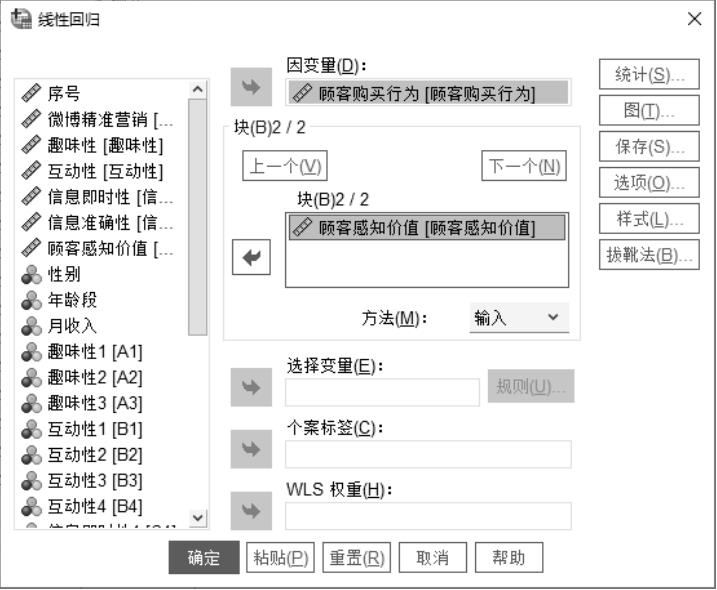
Task: Click the move-back arrow beside the block variables list
Action: tap(251, 257)
